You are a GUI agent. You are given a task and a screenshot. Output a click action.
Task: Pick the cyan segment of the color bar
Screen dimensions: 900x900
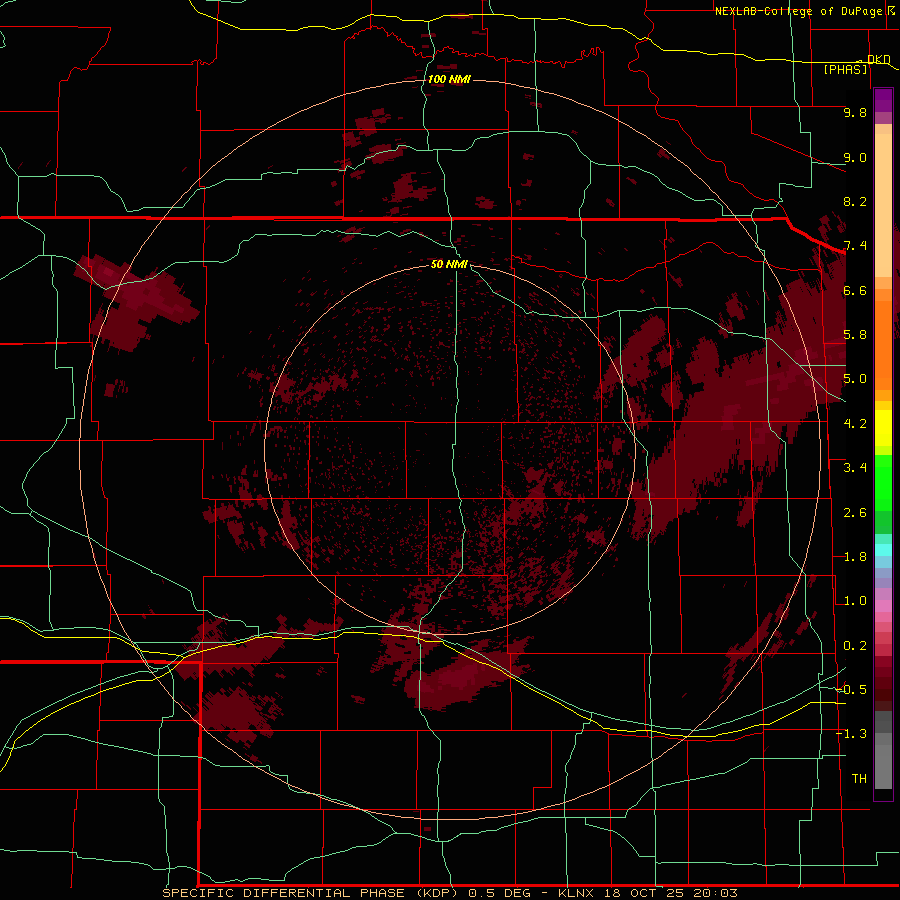pos(883,550)
